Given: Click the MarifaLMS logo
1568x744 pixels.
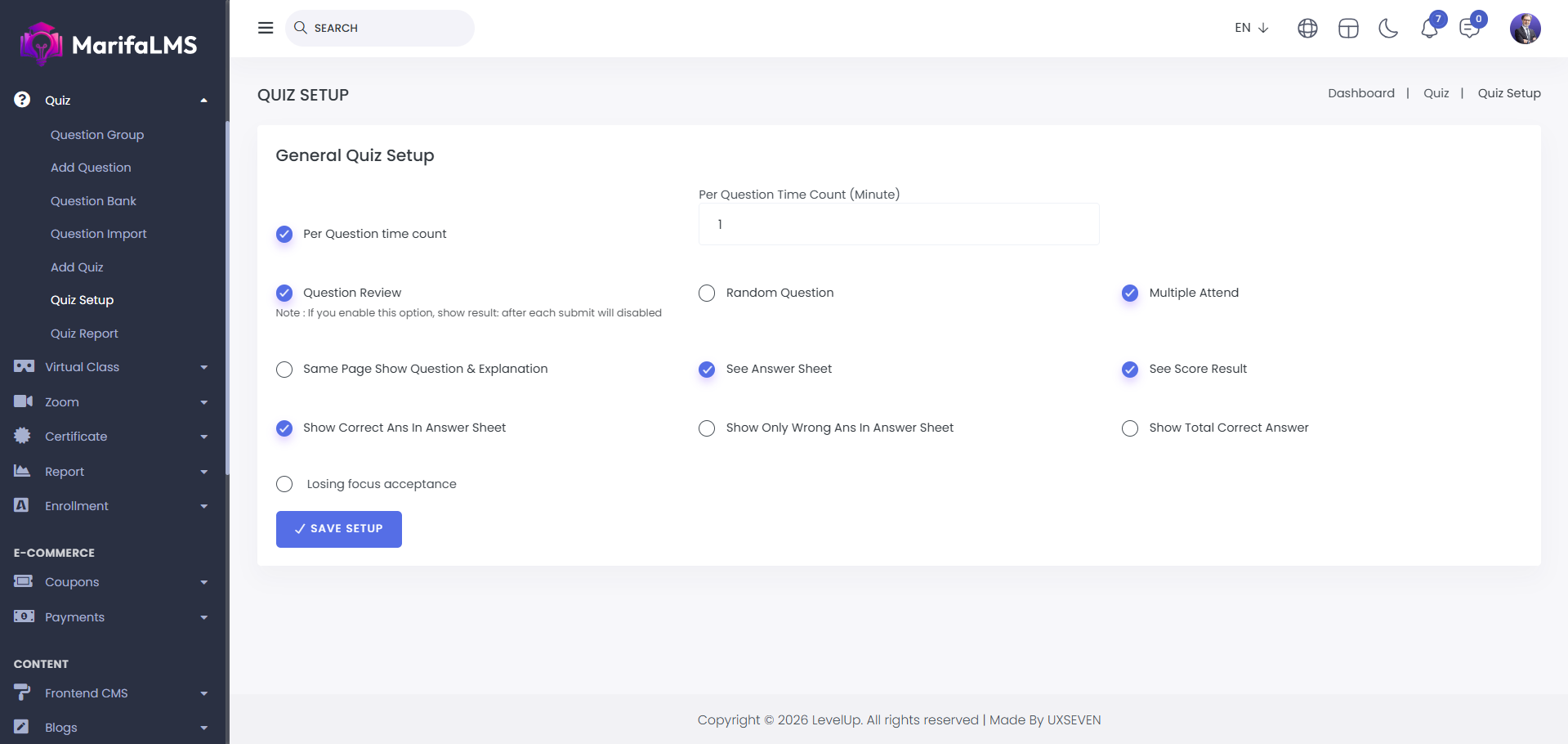Looking at the screenshot, I should [x=109, y=44].
